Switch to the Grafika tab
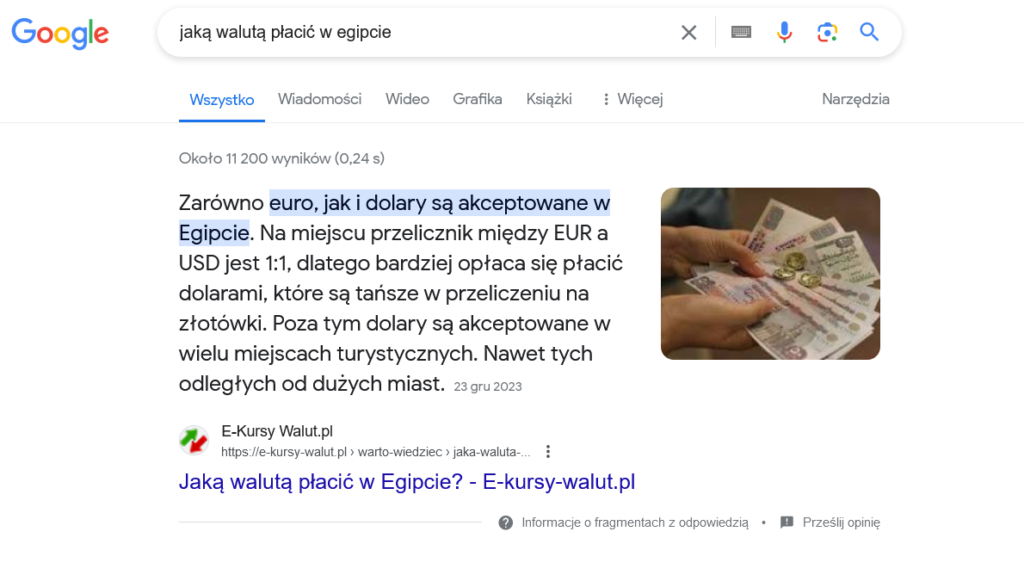Screen dimensions: 1024x575 point(477,99)
